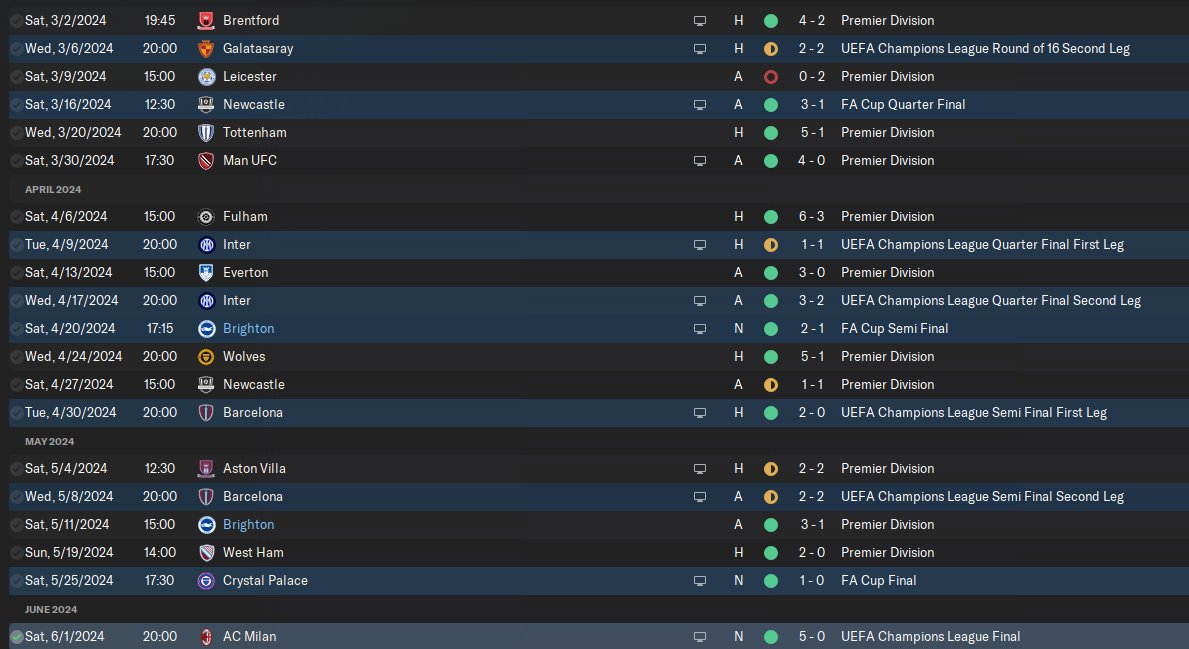Click UEFA Champions League Semi Final First Leg
This screenshot has height=649, width=1189.
[974, 412]
